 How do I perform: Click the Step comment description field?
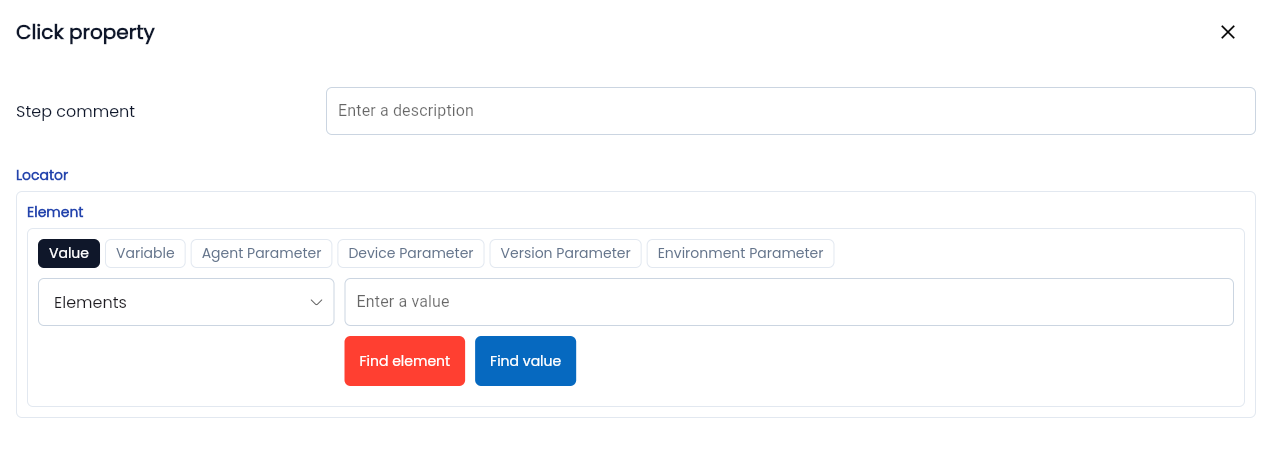point(790,111)
